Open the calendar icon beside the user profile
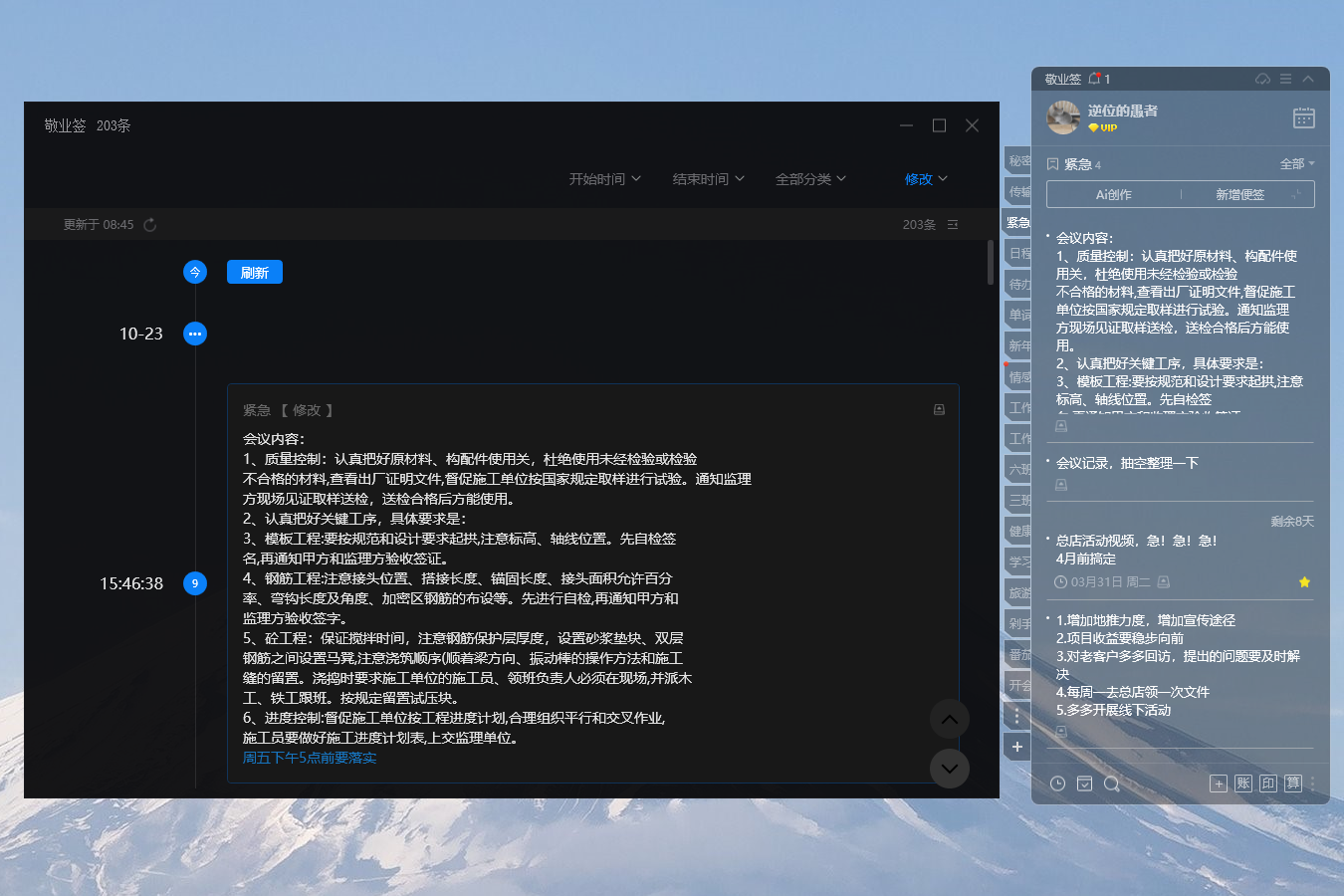Image resolution: width=1344 pixels, height=896 pixels. [1303, 117]
